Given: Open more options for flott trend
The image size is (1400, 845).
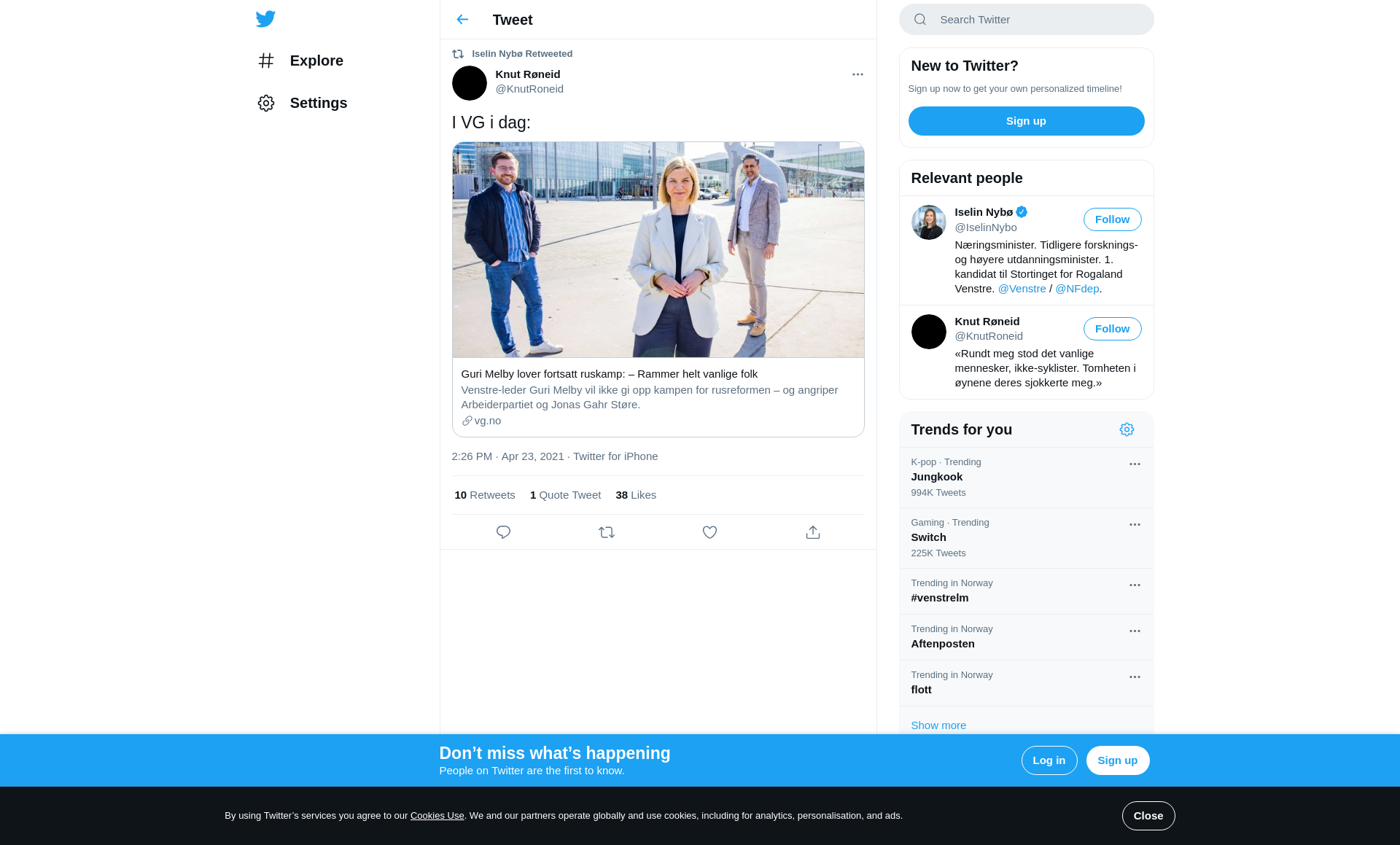Looking at the screenshot, I should [x=1135, y=677].
